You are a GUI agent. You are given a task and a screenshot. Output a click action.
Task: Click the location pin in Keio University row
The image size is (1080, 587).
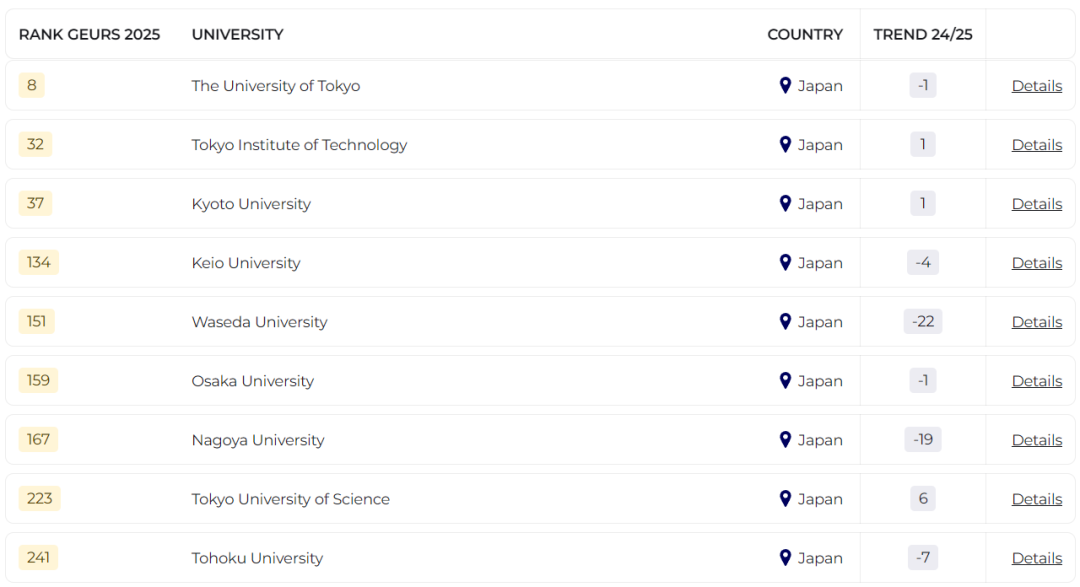click(785, 262)
